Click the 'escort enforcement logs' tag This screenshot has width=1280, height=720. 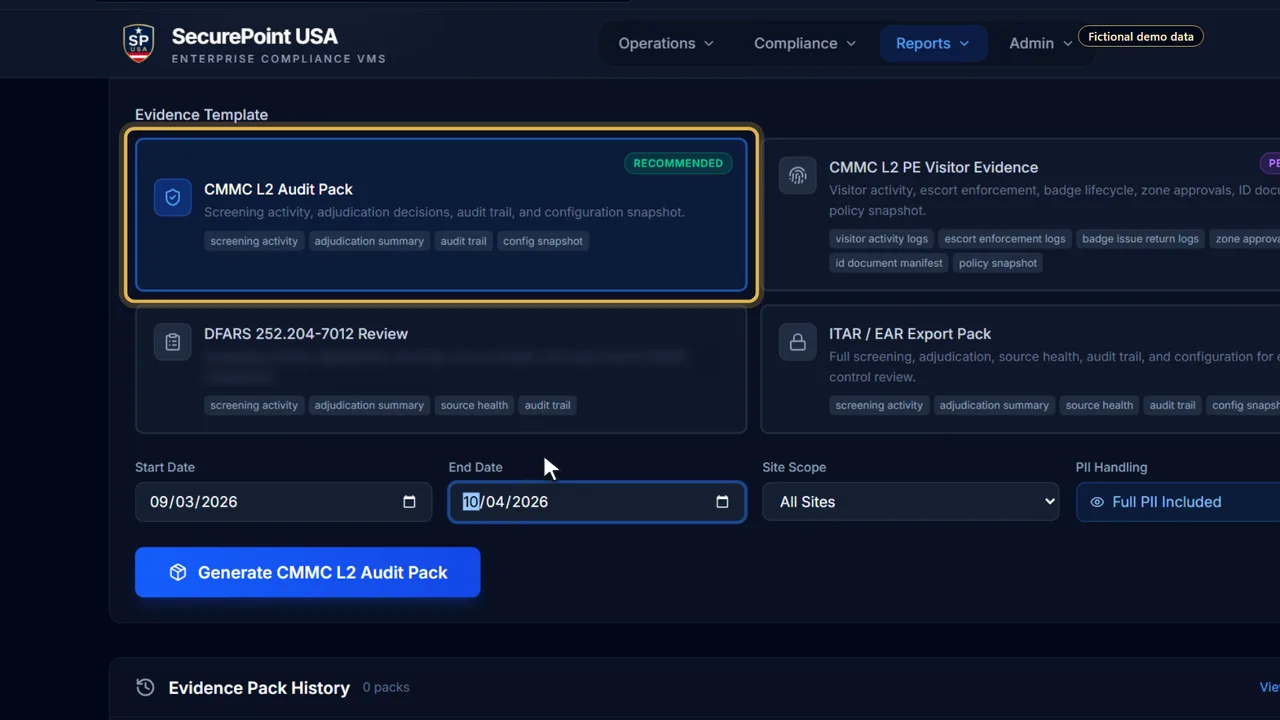tap(1005, 239)
